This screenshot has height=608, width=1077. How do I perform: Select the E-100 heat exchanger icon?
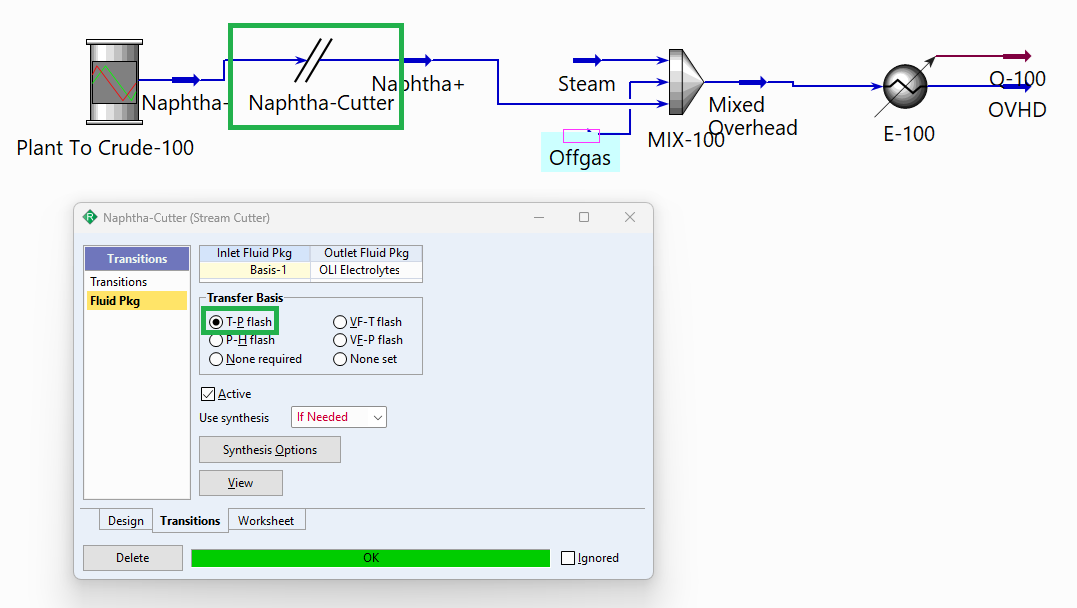pos(905,87)
